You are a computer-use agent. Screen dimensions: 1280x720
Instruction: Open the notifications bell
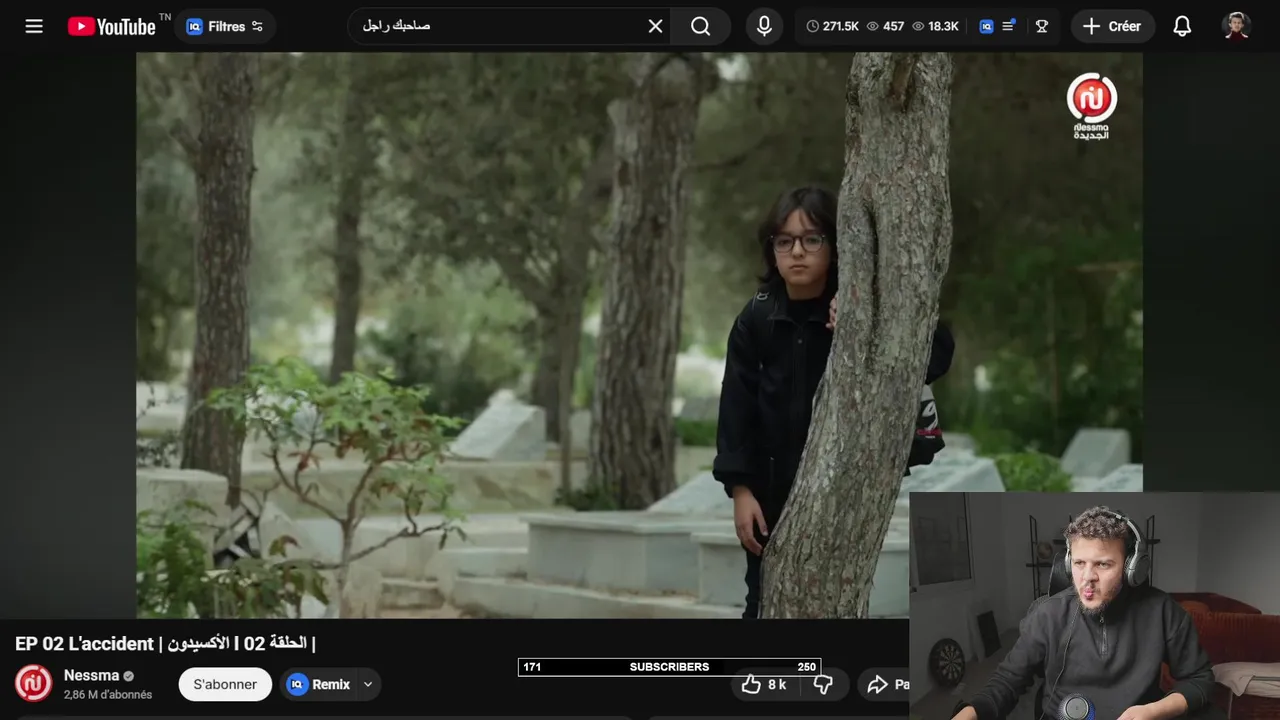1182,26
